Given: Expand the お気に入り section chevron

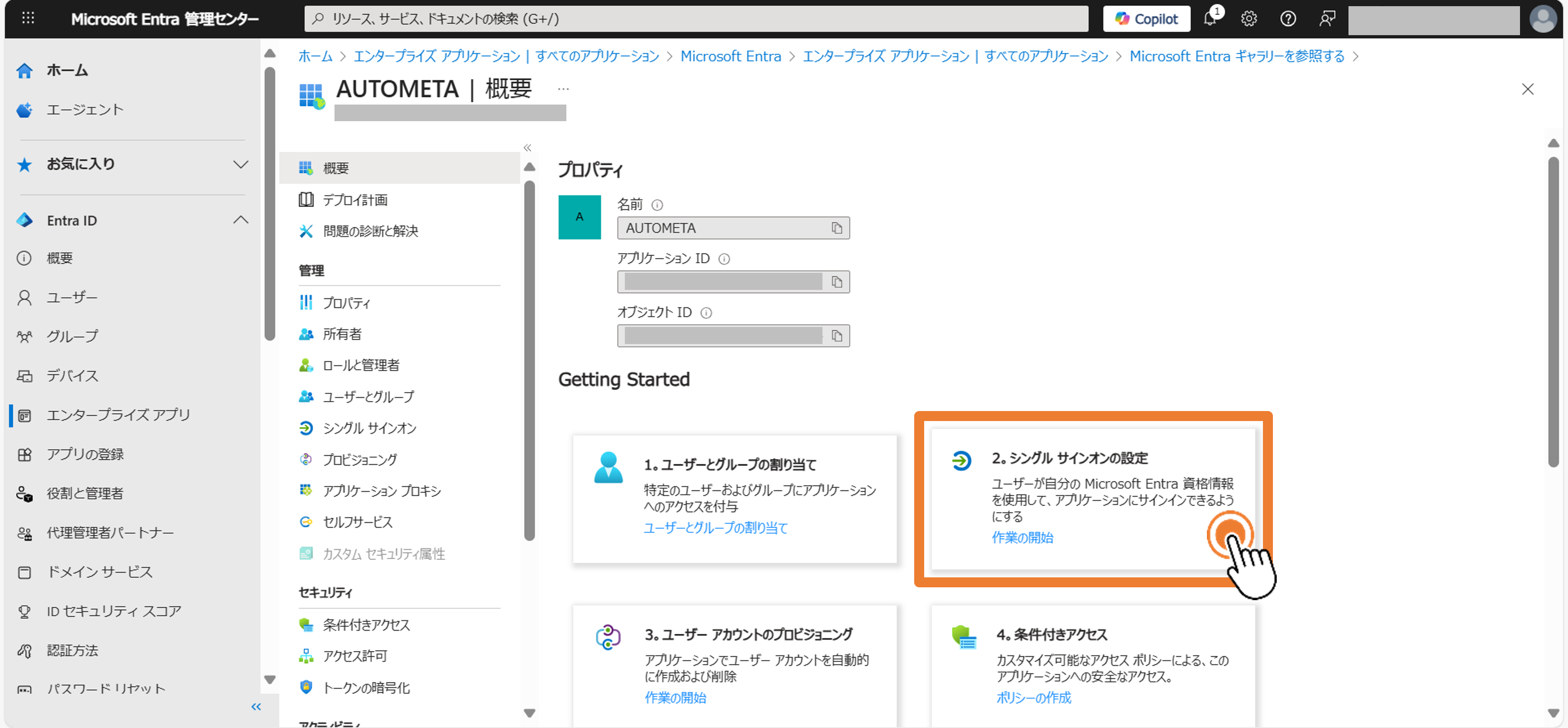Looking at the screenshot, I should click(241, 164).
